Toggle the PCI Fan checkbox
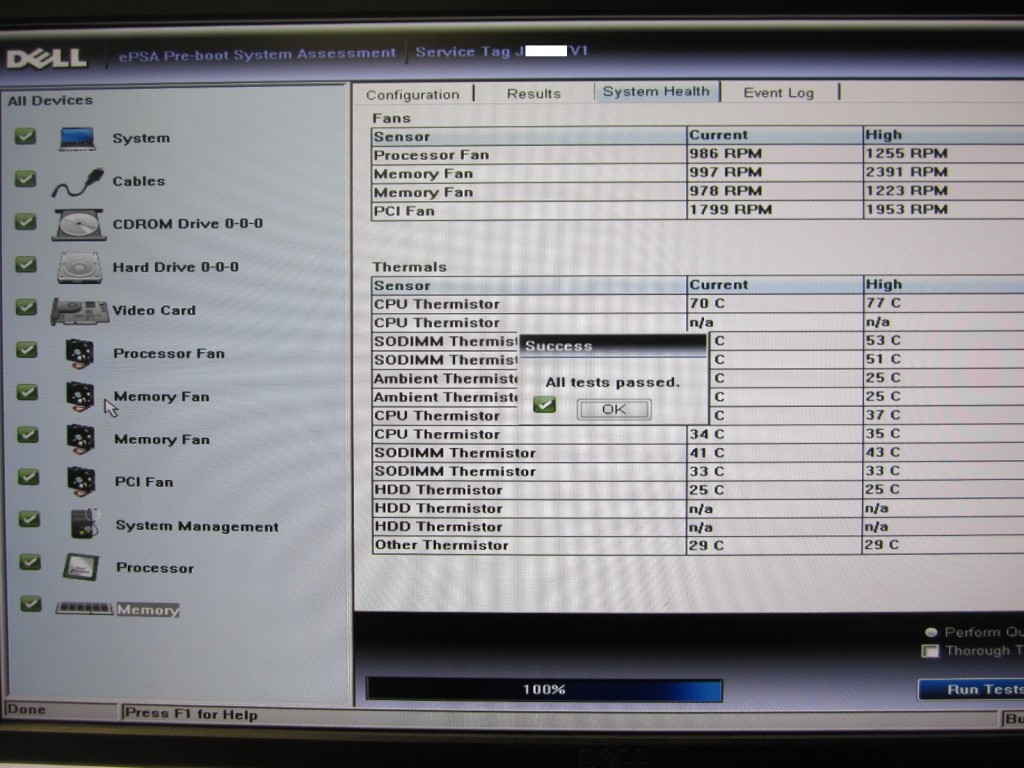This screenshot has width=1024, height=768. point(28,477)
